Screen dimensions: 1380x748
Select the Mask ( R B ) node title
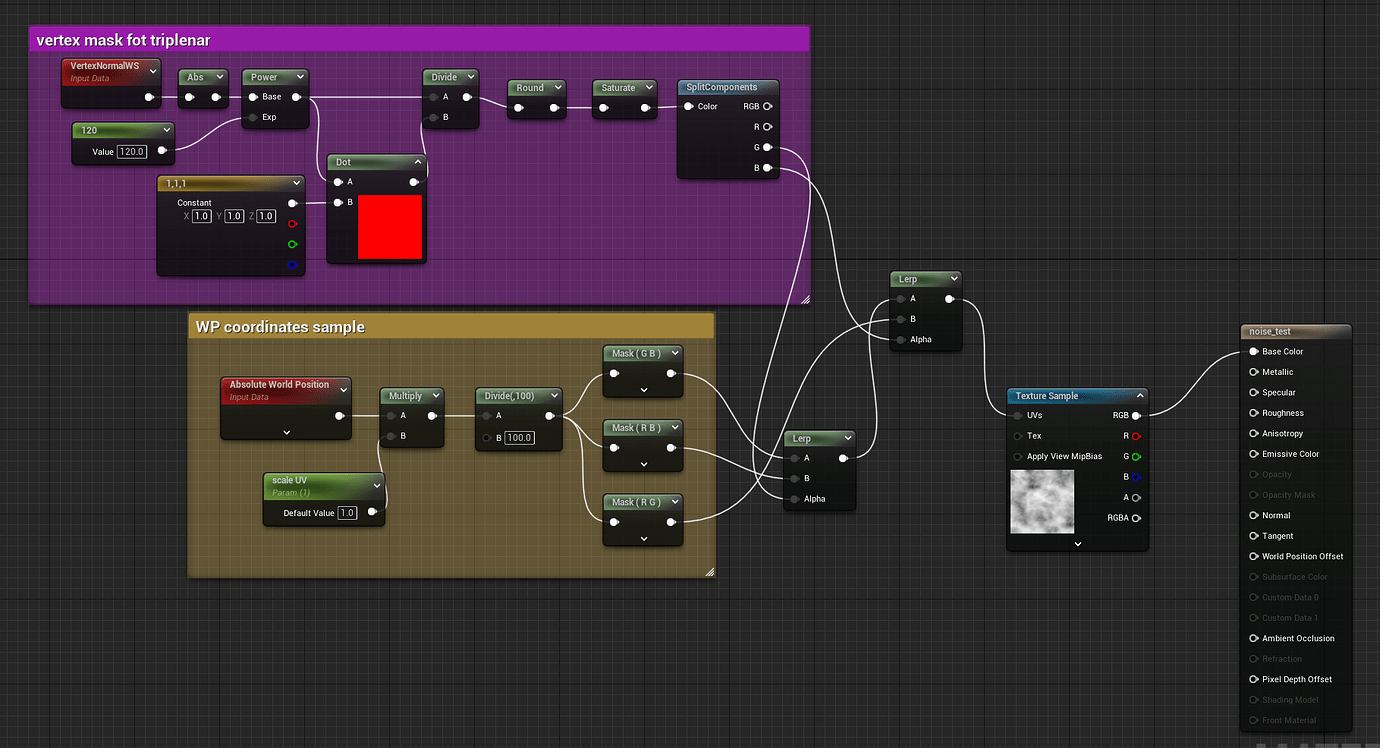[x=635, y=428]
